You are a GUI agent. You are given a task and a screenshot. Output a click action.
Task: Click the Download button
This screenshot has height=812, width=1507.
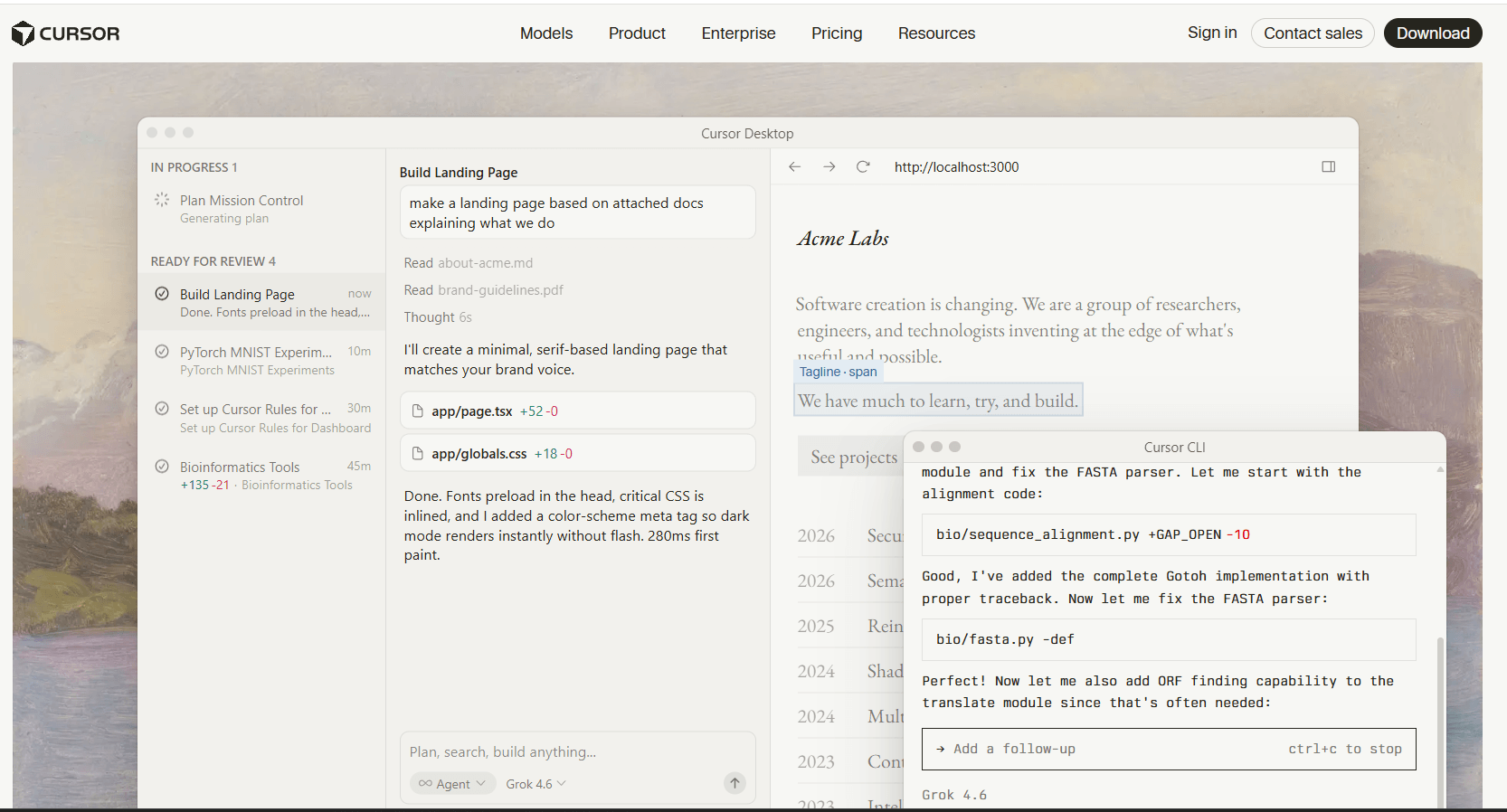(1433, 33)
